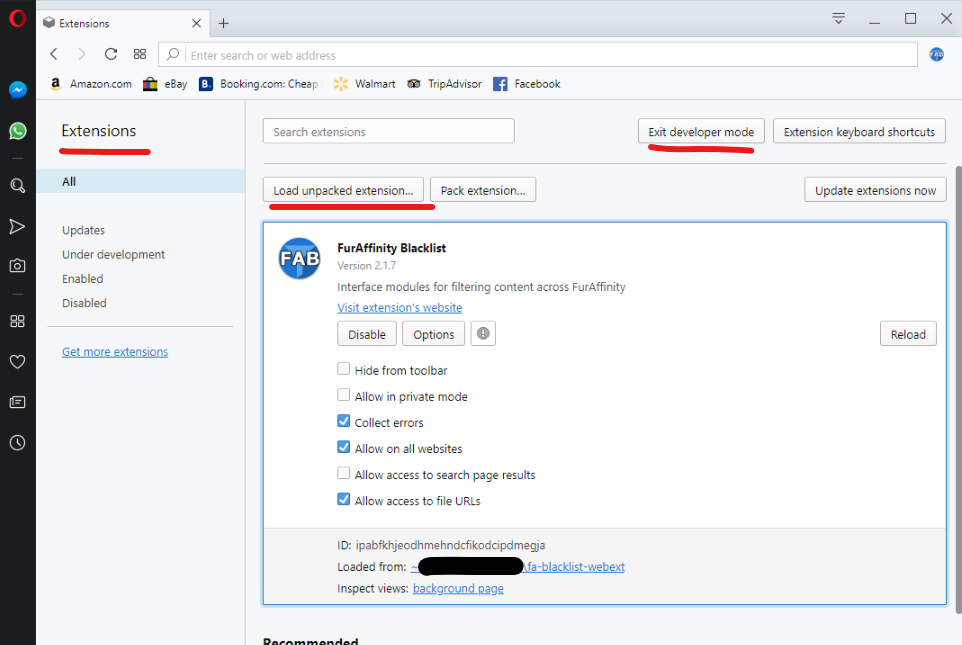Enable Allow in private mode

(344, 395)
